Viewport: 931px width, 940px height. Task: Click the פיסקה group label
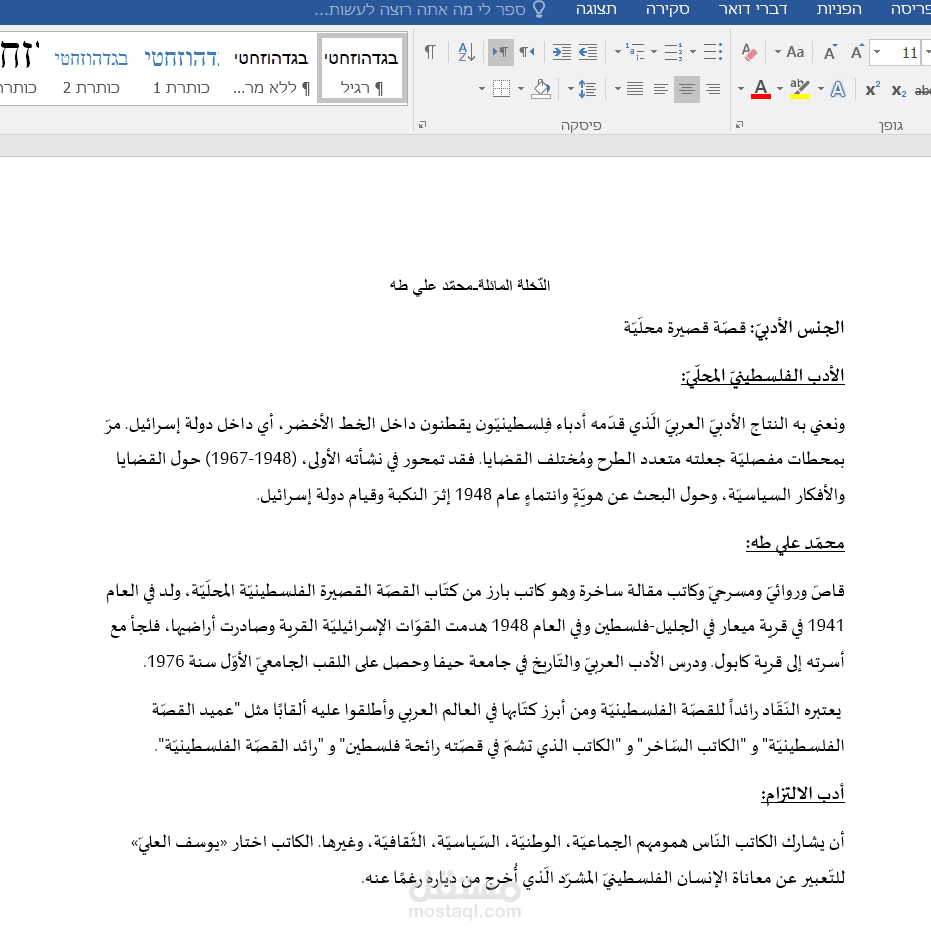tap(581, 125)
